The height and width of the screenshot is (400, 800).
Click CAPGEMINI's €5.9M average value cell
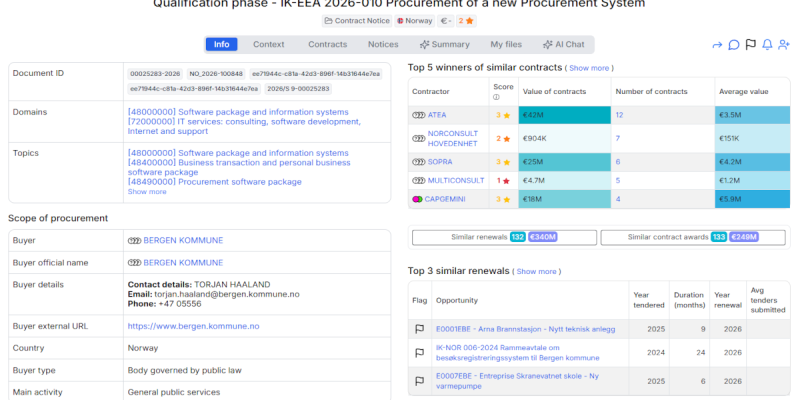click(752, 199)
